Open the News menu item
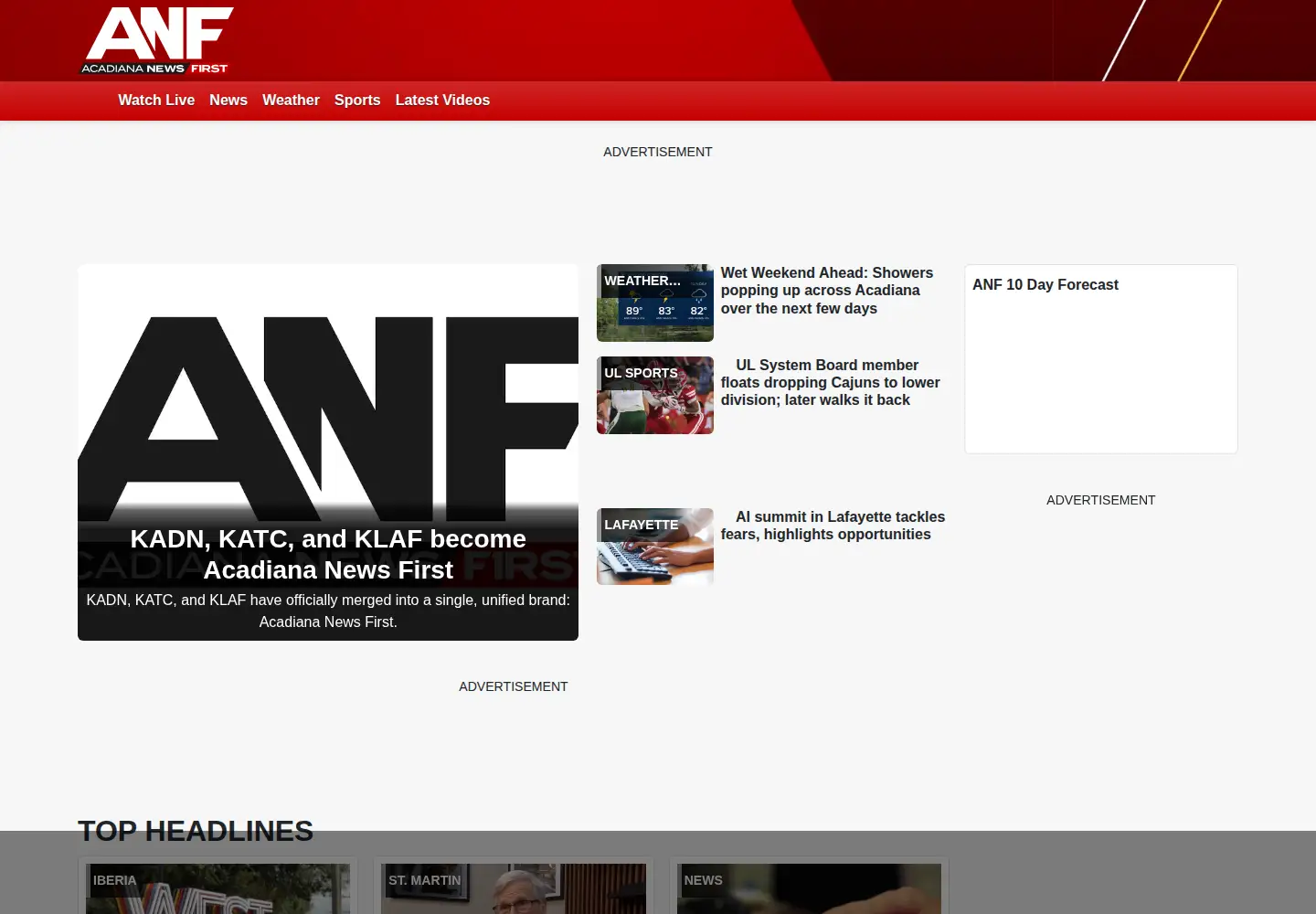Viewport: 1316px width, 914px height. click(x=228, y=101)
